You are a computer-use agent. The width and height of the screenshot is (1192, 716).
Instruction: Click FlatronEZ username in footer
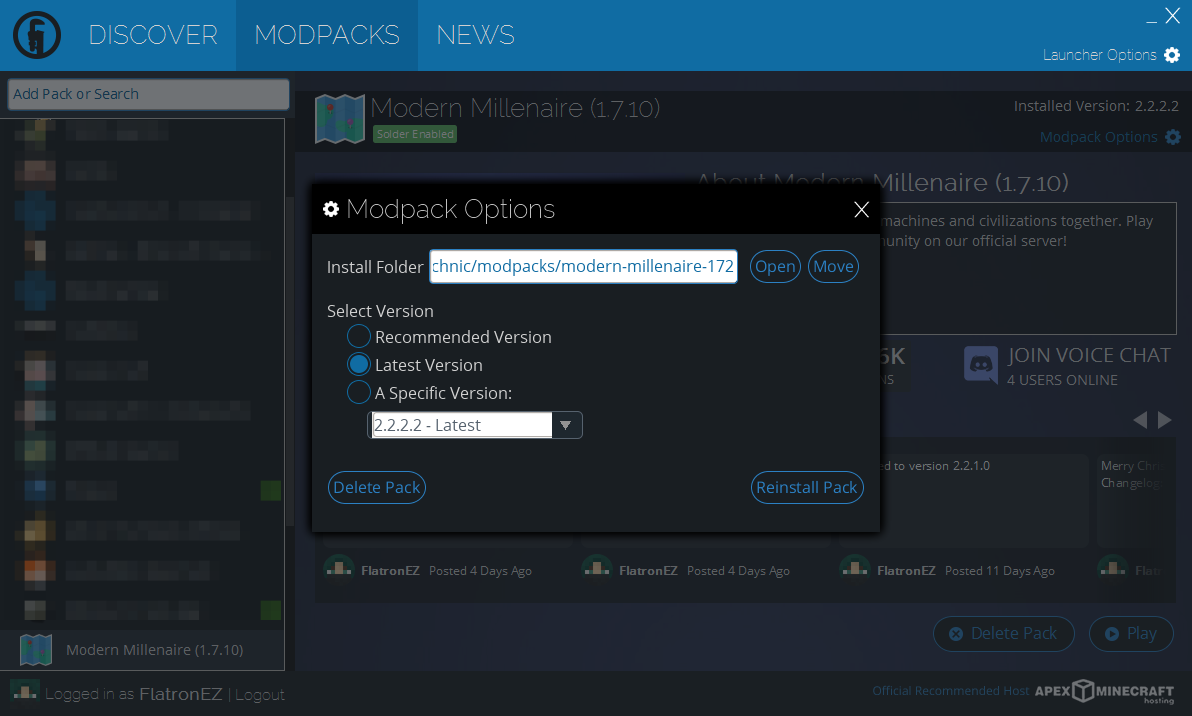(x=181, y=694)
